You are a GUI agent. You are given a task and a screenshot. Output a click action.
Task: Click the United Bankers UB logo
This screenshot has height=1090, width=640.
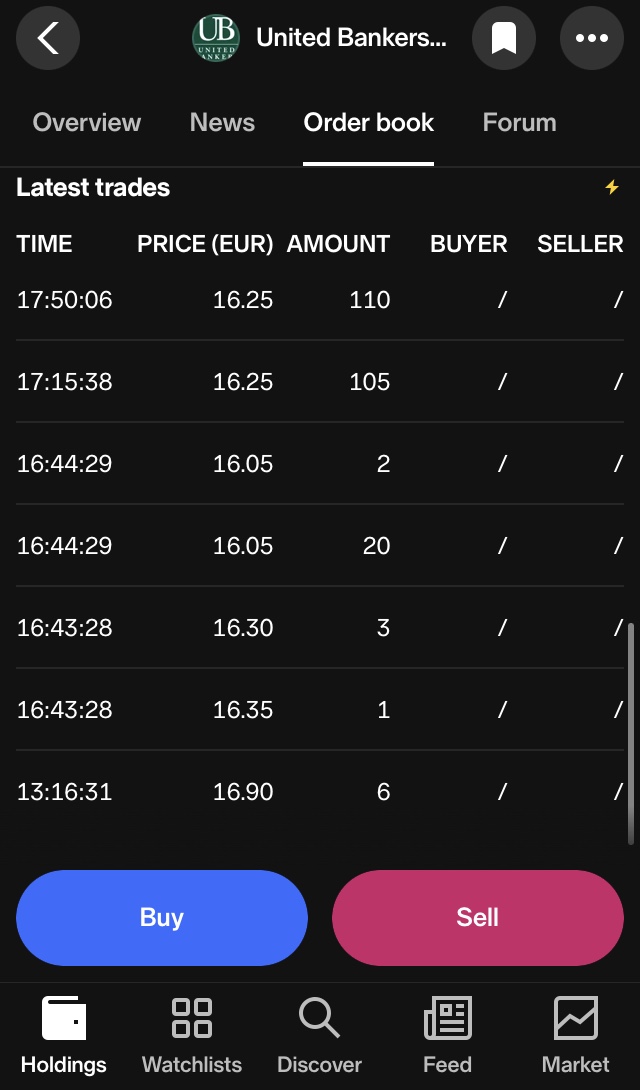(x=216, y=38)
